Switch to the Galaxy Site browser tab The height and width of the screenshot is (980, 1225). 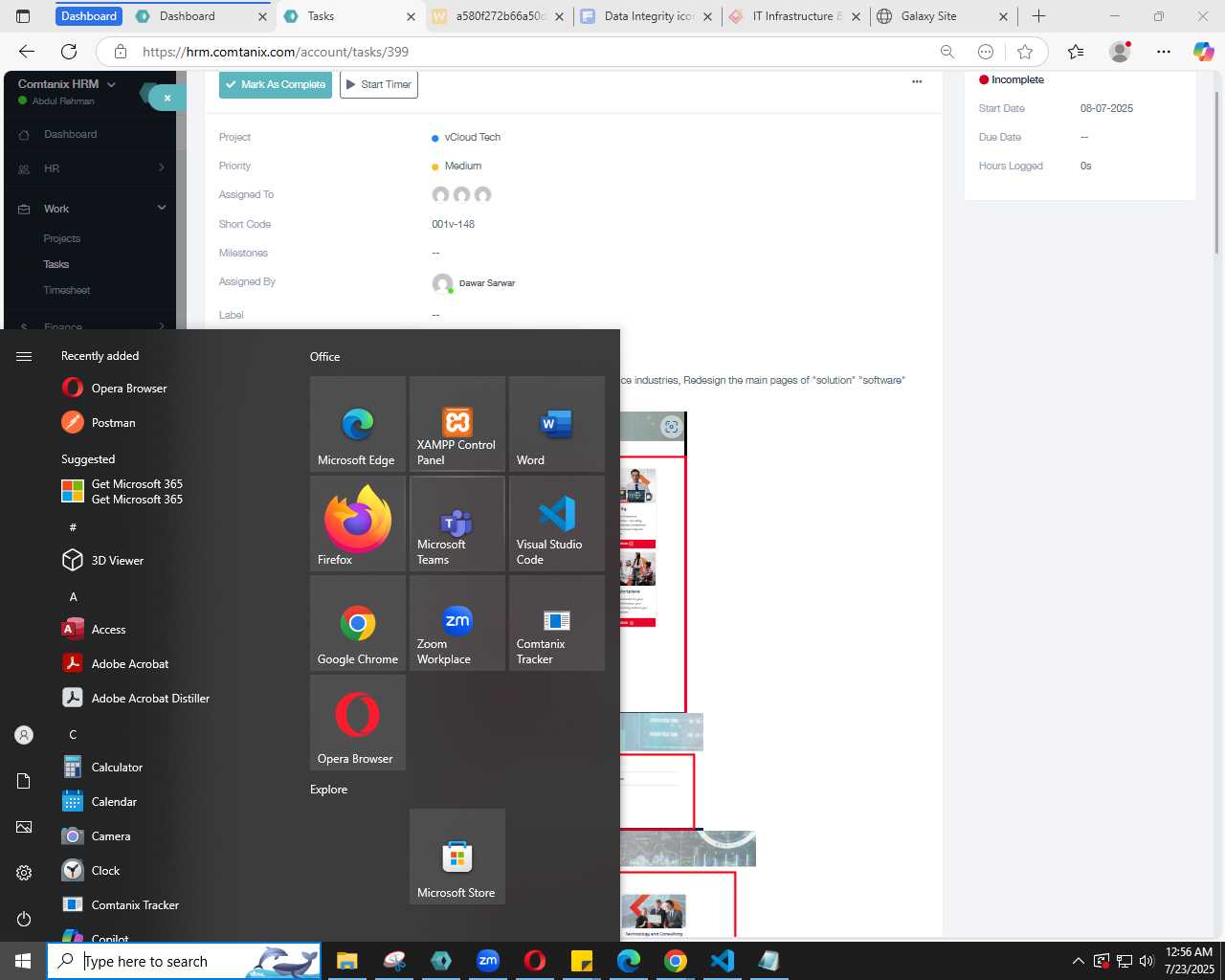[943, 16]
